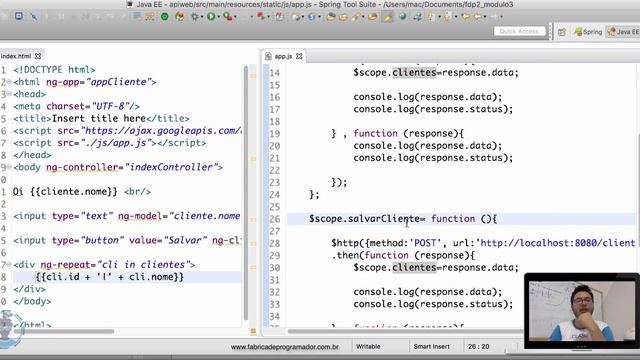Click the wand-shaped search icon with dropdown
The width and height of the screenshot is (640, 360).
tap(356, 17)
